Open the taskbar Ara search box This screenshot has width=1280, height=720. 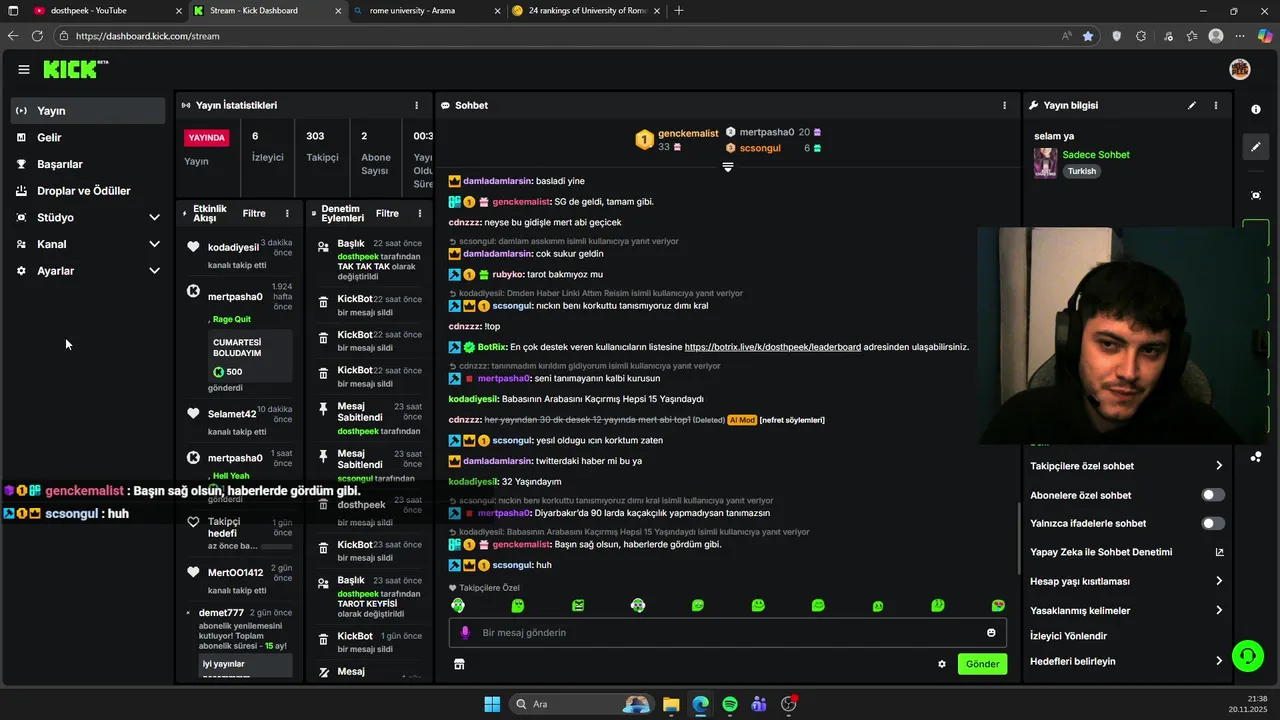580,704
